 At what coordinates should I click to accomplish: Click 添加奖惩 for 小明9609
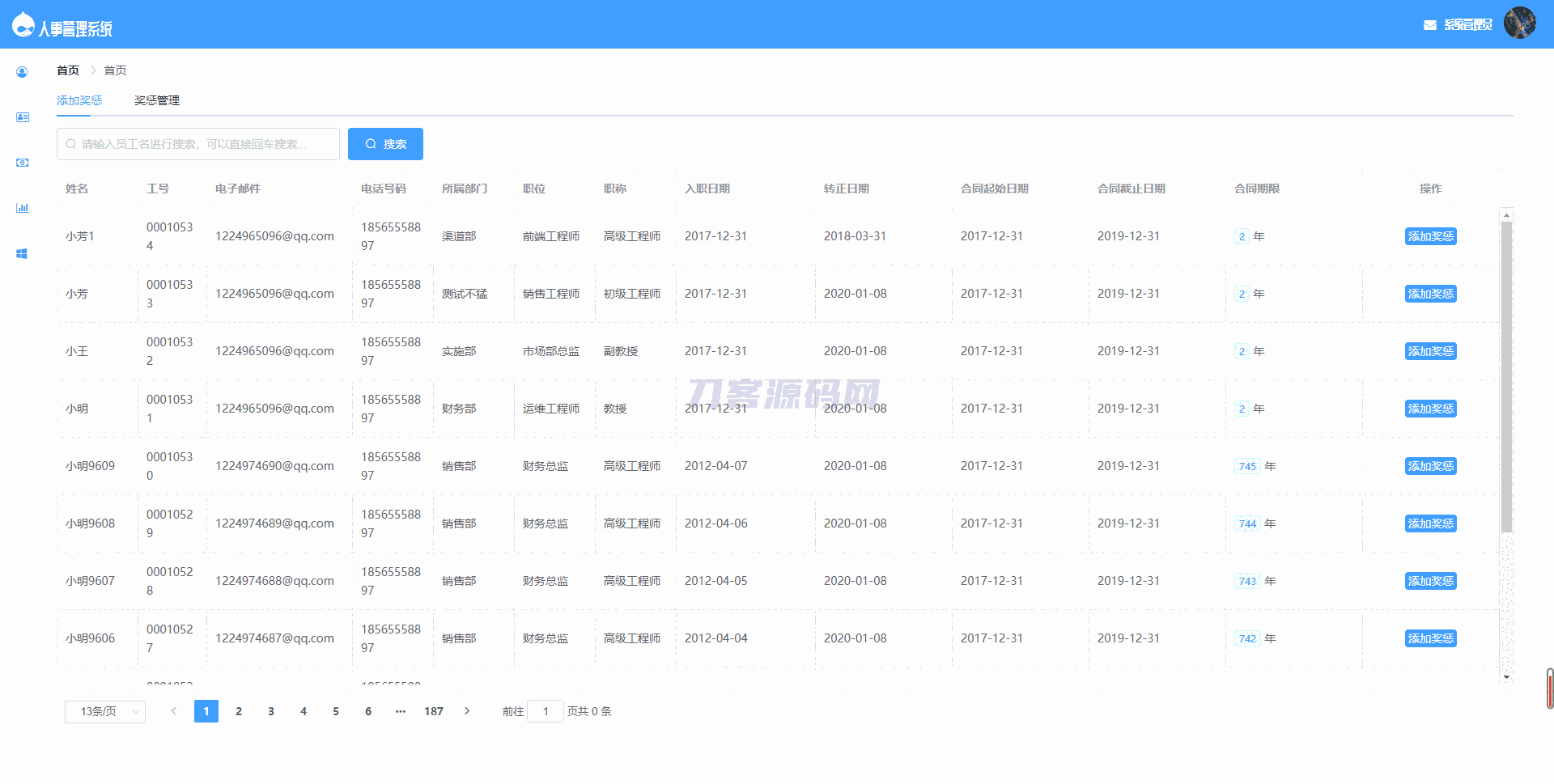1431,466
